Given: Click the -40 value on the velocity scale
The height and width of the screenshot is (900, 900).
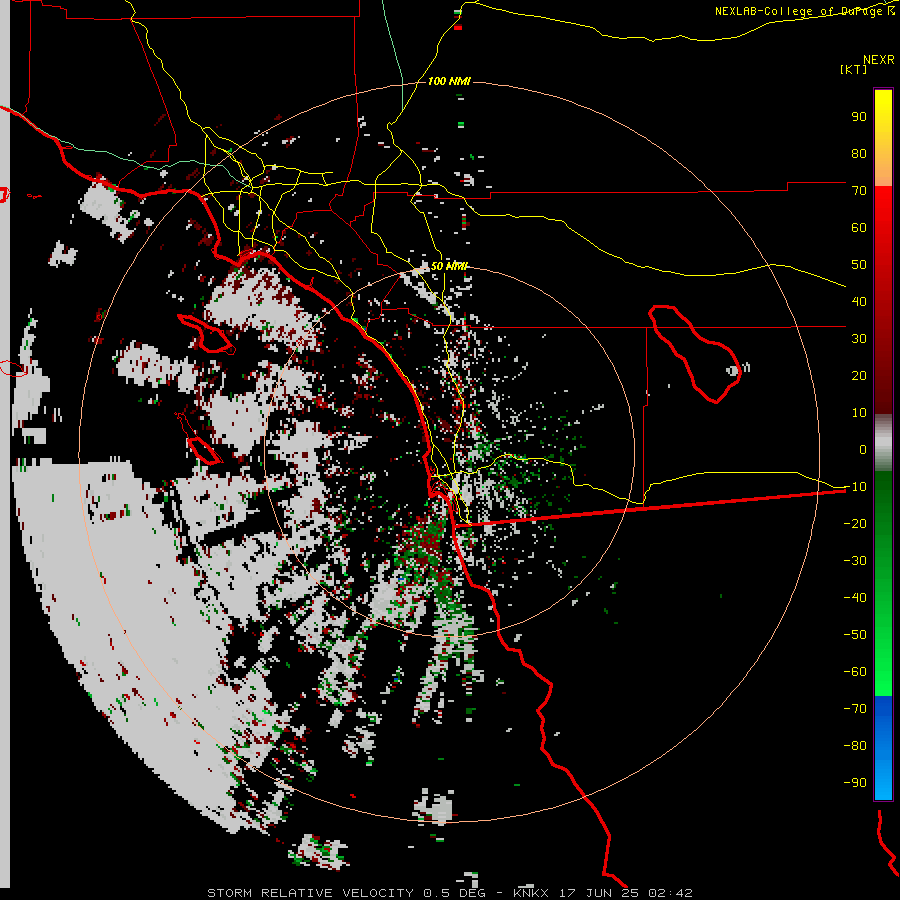Looking at the screenshot, I should click(x=855, y=598).
